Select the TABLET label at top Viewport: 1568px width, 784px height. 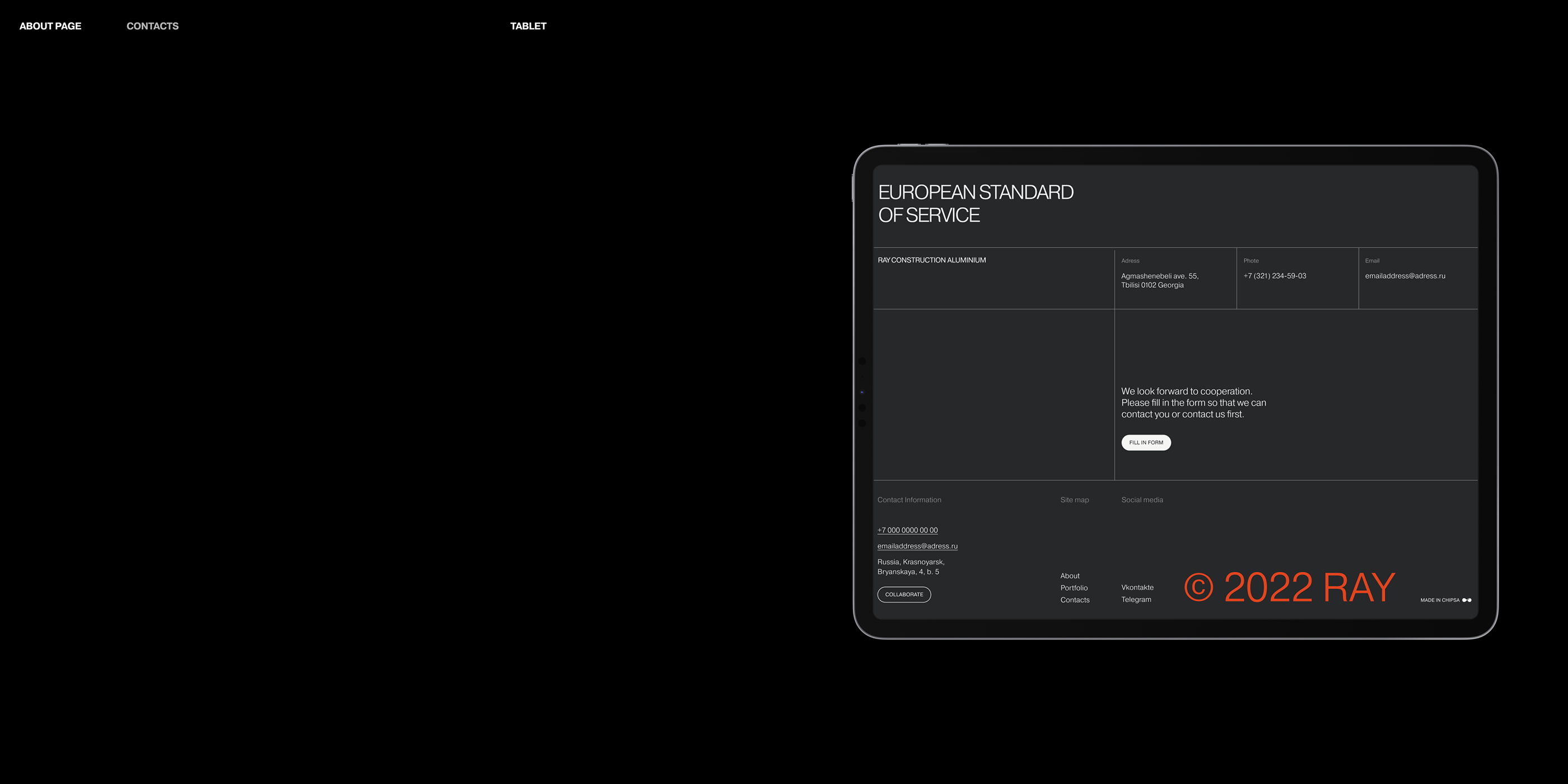528,26
